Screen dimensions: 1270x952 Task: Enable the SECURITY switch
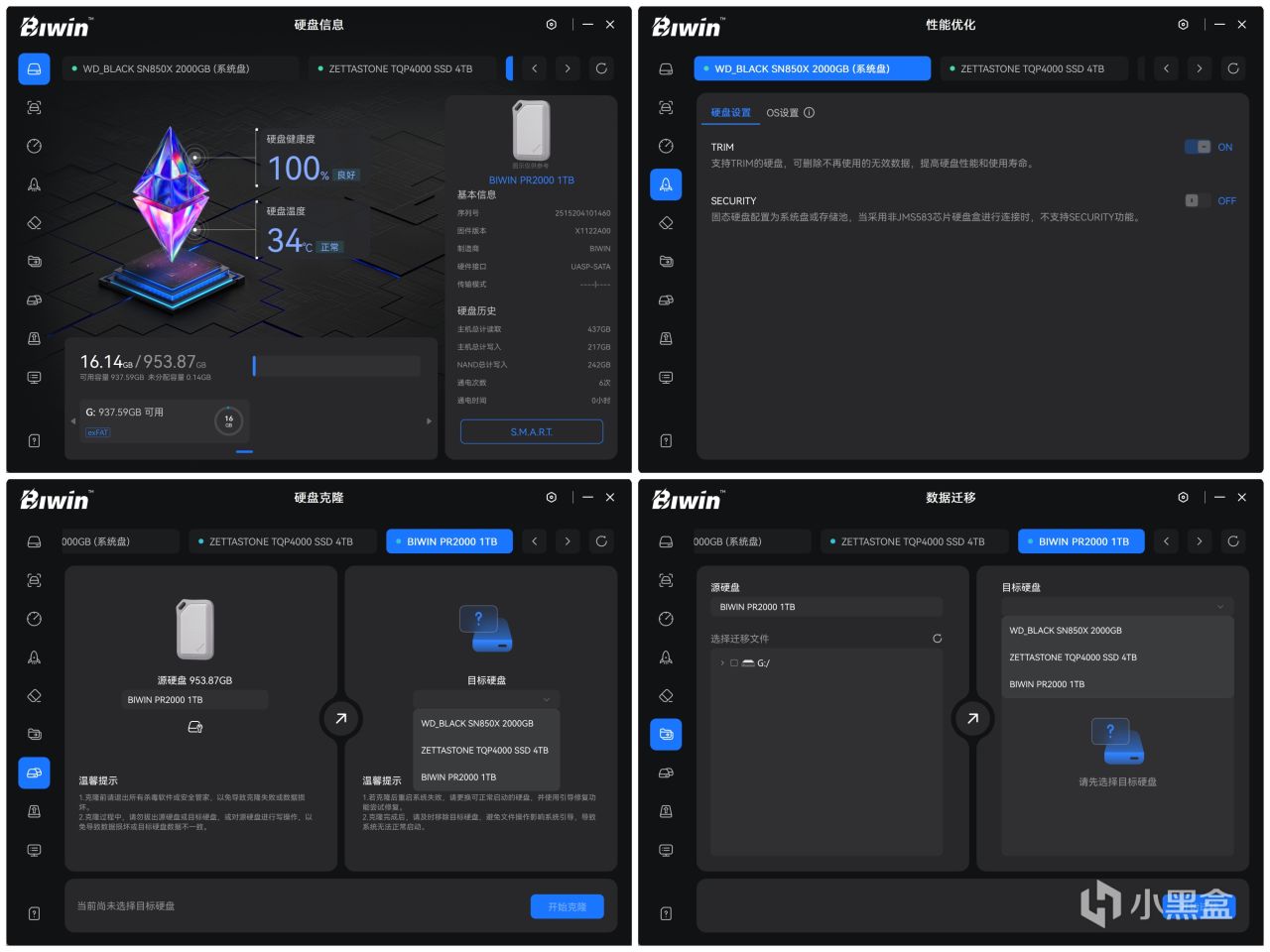point(1198,200)
